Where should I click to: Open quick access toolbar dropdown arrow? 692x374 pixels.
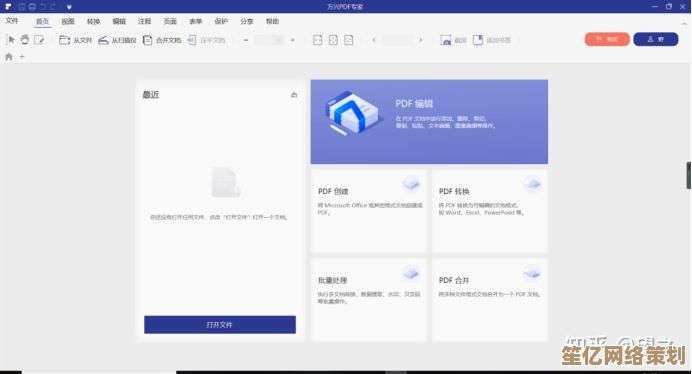(69, 7)
